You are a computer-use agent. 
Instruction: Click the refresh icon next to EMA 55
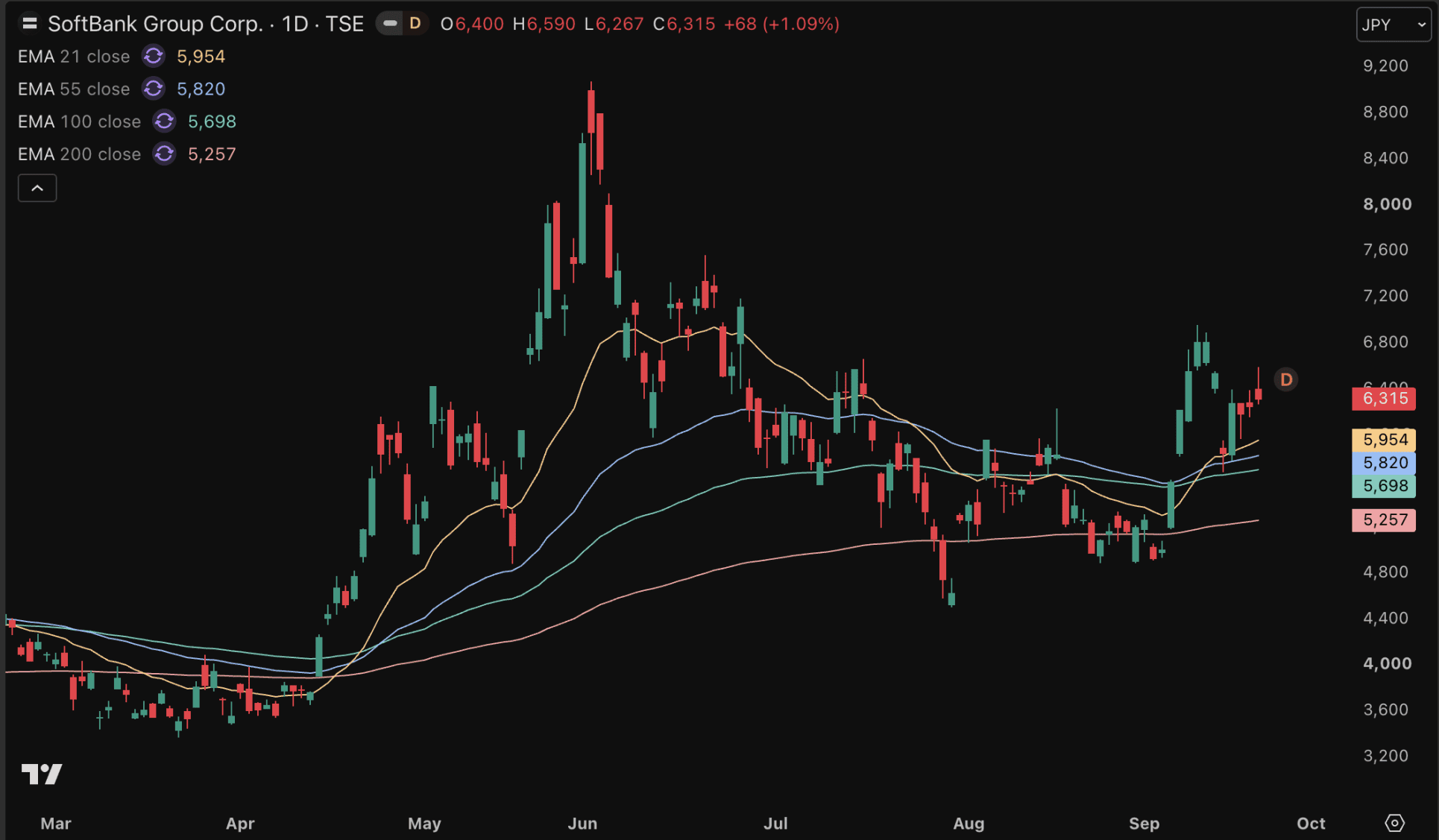tap(154, 89)
